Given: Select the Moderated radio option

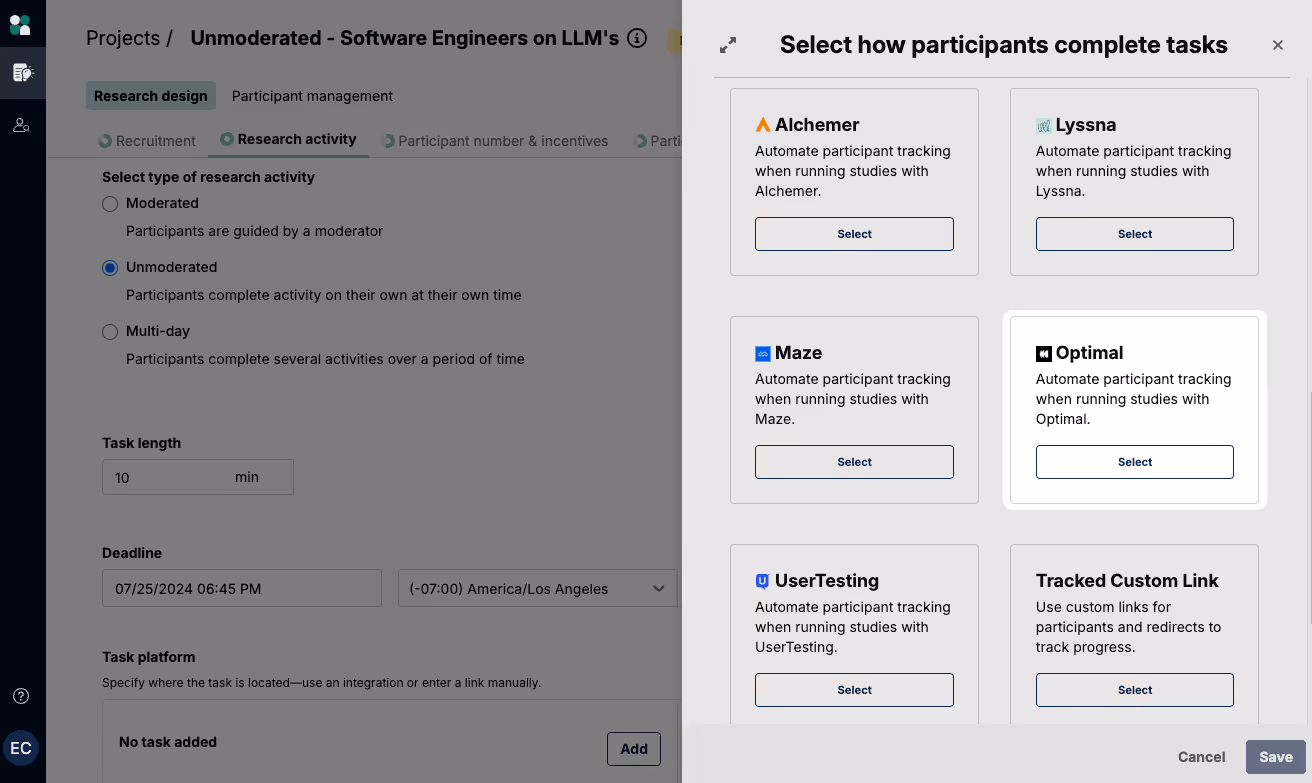Looking at the screenshot, I should coord(110,204).
